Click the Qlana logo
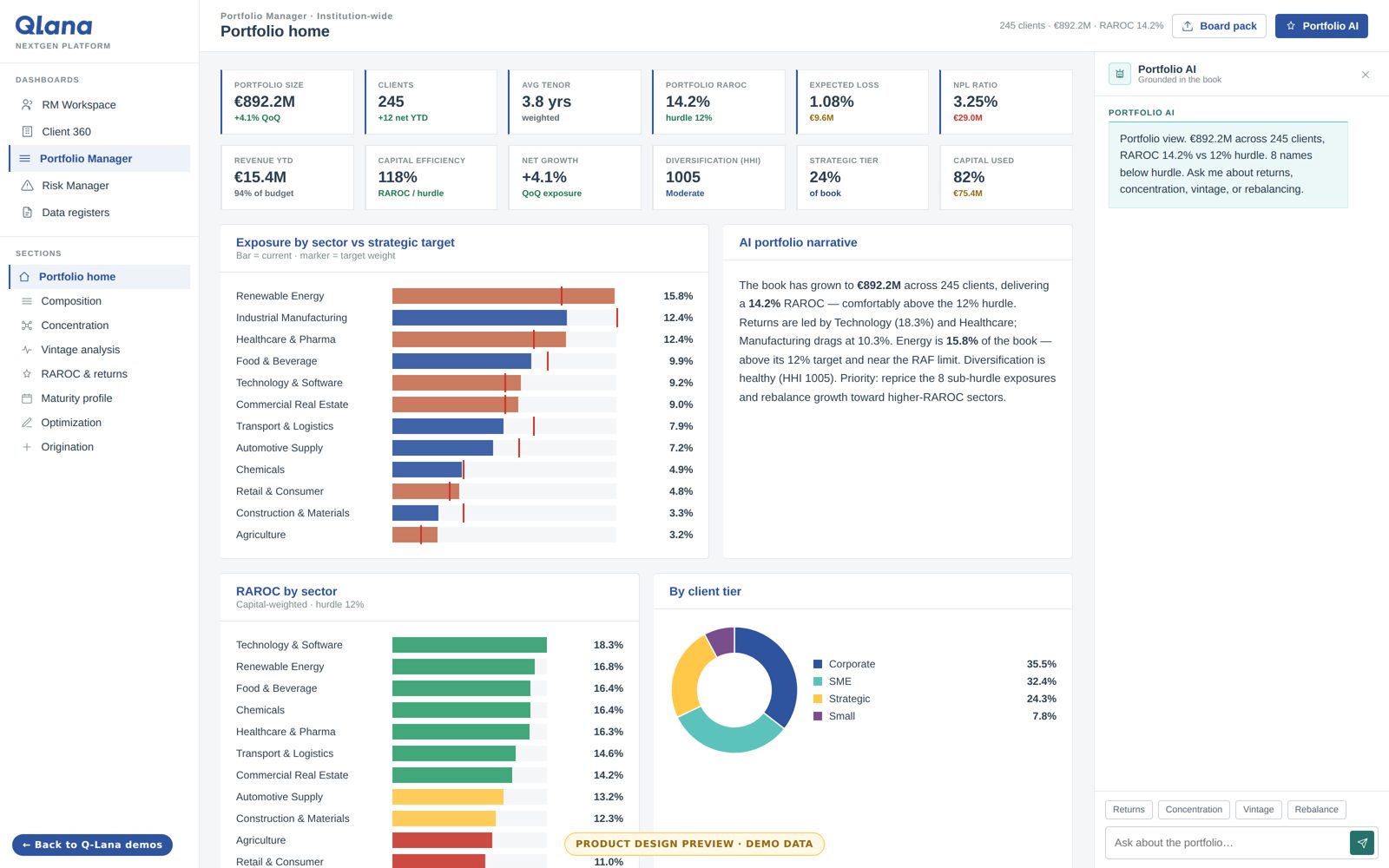 [54, 26]
